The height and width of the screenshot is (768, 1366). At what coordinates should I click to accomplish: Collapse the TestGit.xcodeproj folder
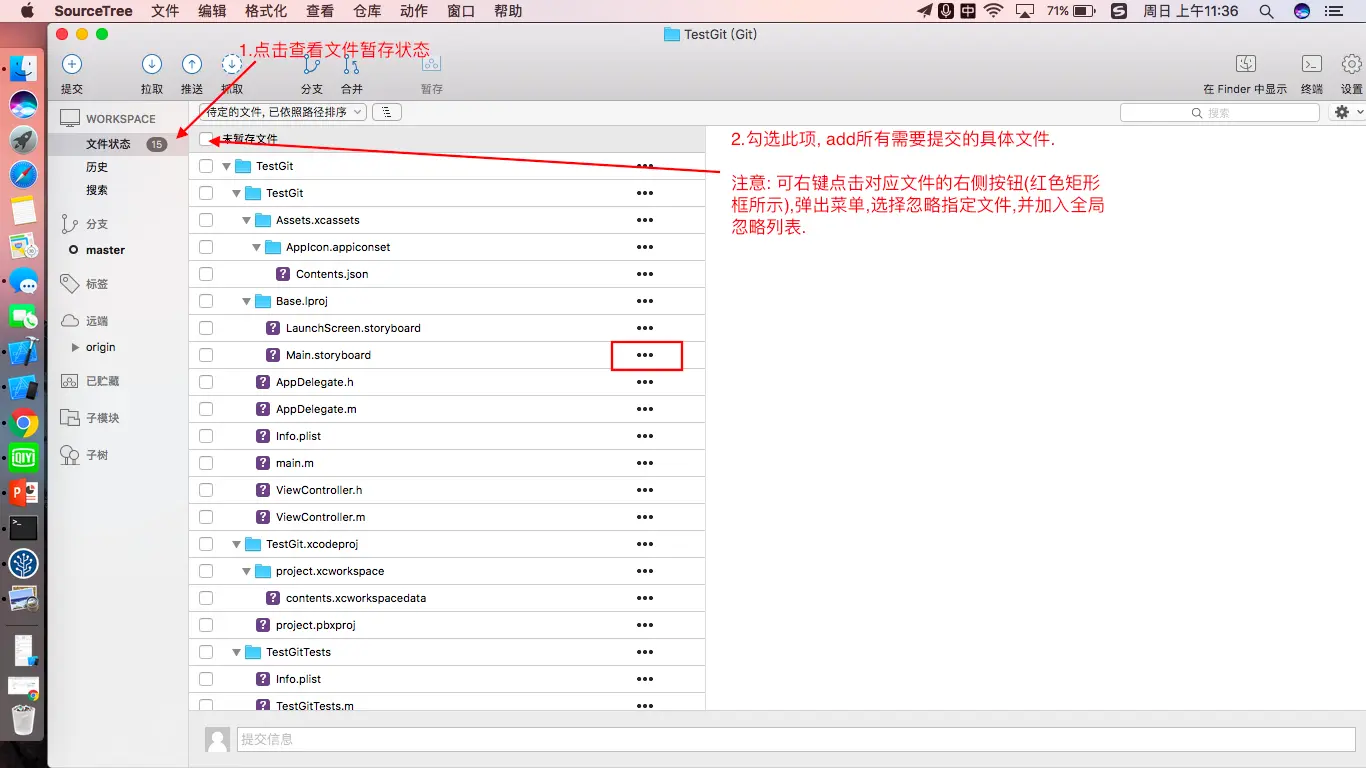pos(237,544)
